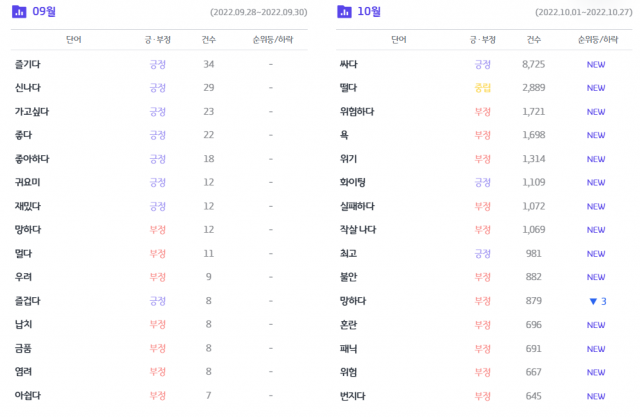Select the word 최고
This screenshot has height=417, width=640.
pos(349,253)
